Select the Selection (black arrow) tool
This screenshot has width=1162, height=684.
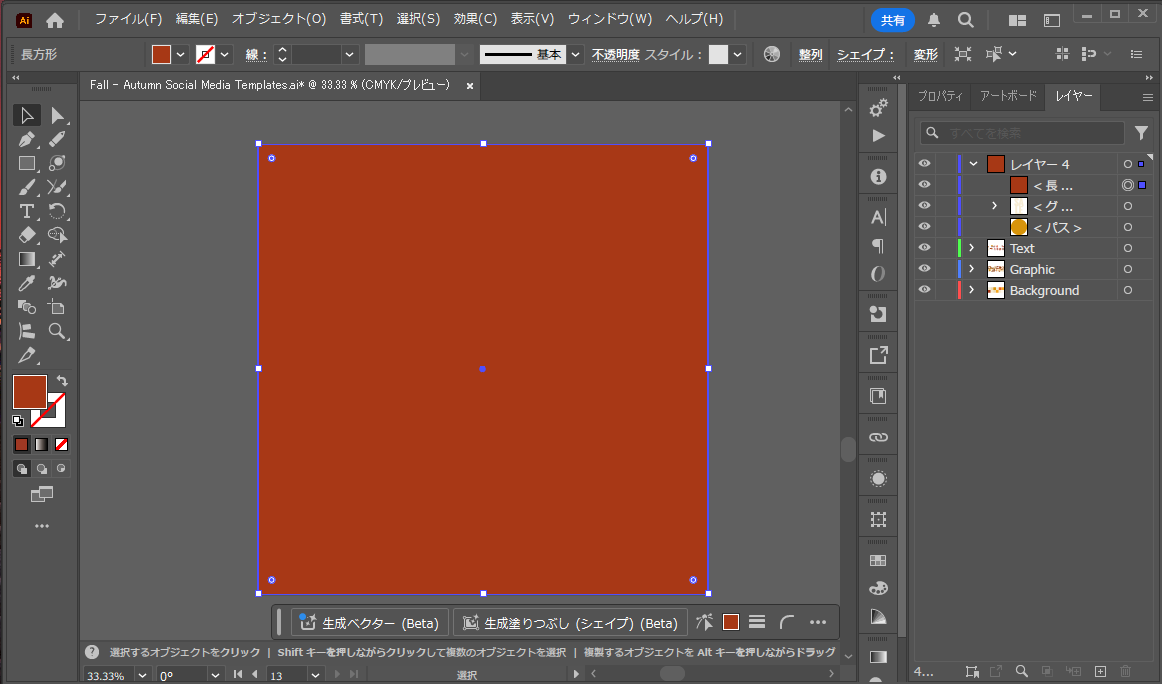tap(27, 115)
